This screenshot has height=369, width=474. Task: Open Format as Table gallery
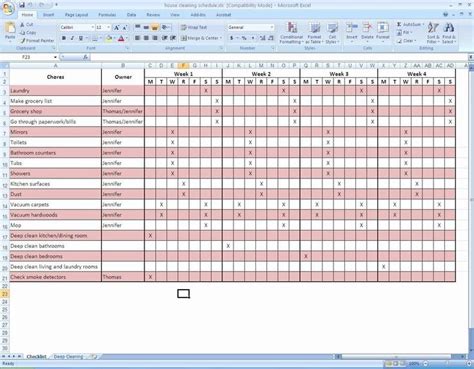click(x=314, y=33)
